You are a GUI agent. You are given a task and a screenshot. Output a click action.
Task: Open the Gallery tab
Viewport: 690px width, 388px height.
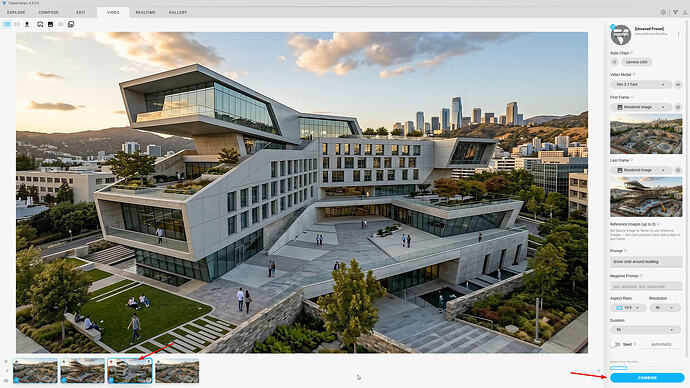click(178, 12)
